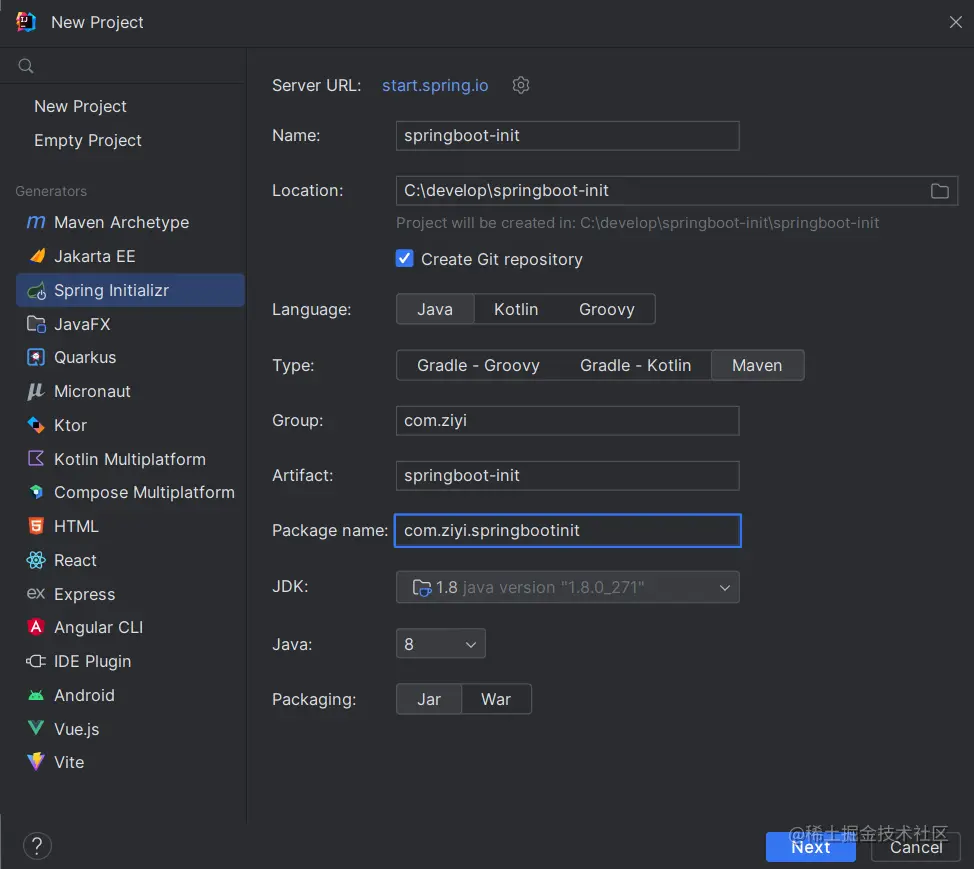Select Maven Archetype generator label

tap(121, 222)
